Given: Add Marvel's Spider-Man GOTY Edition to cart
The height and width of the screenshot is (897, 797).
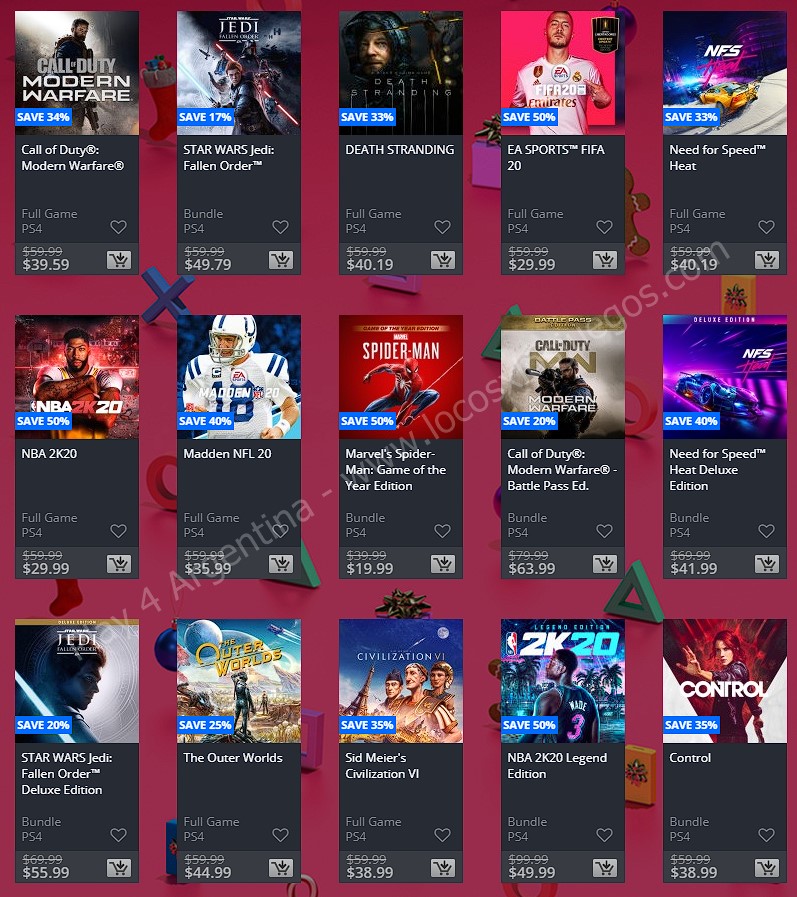Looking at the screenshot, I should point(443,564).
